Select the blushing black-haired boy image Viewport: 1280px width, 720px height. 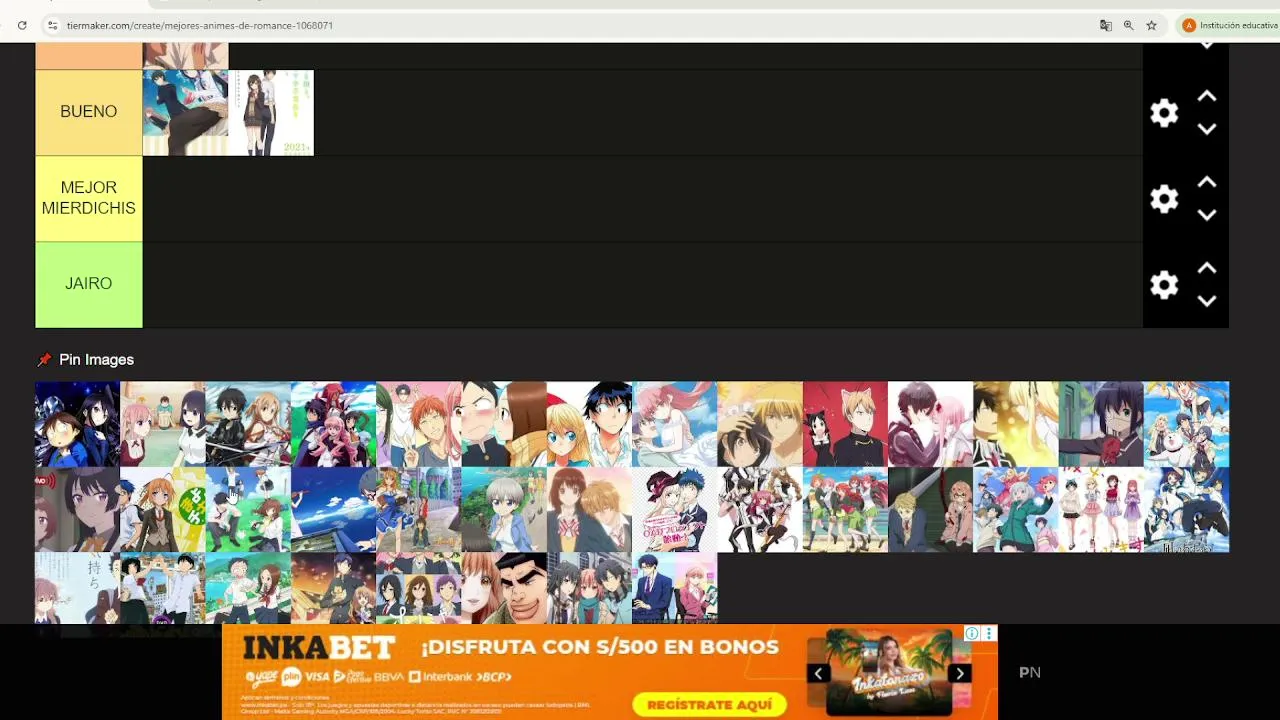(504, 424)
